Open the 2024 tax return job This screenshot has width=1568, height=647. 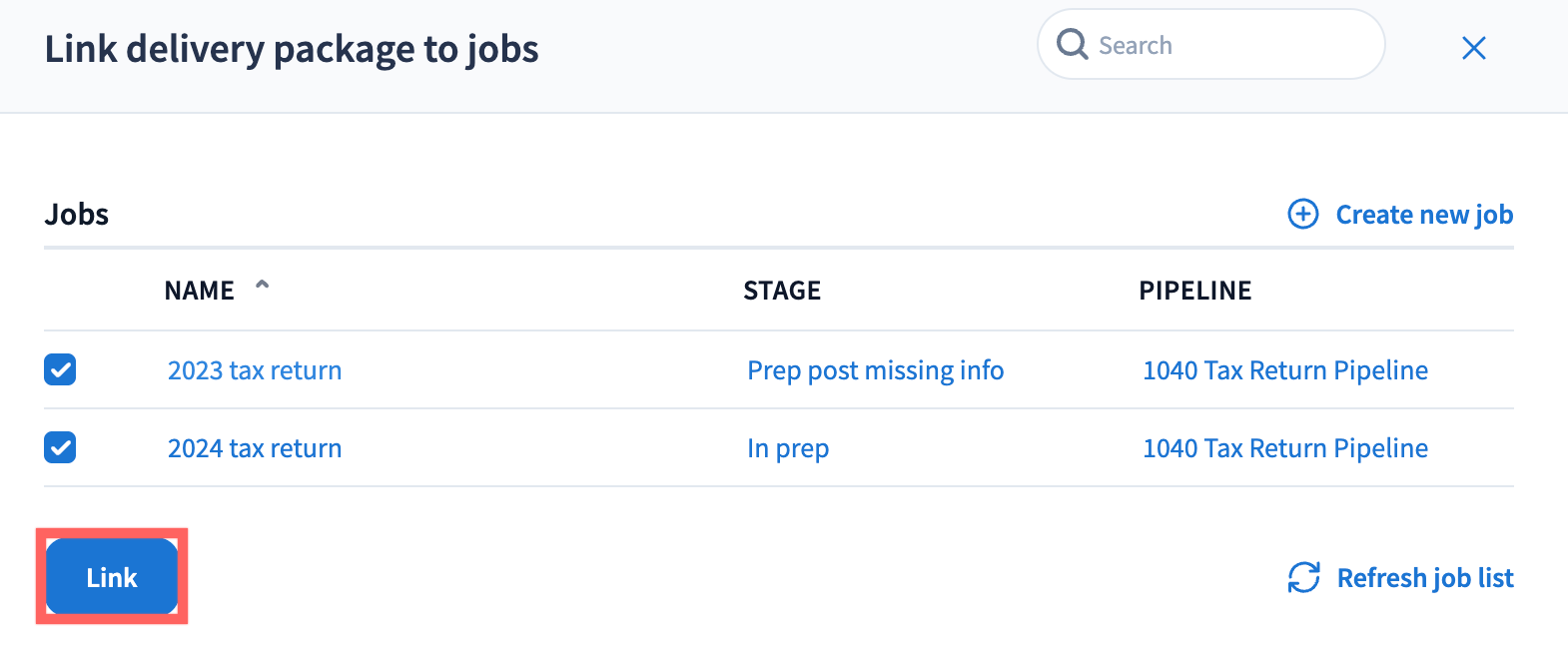[x=255, y=448]
